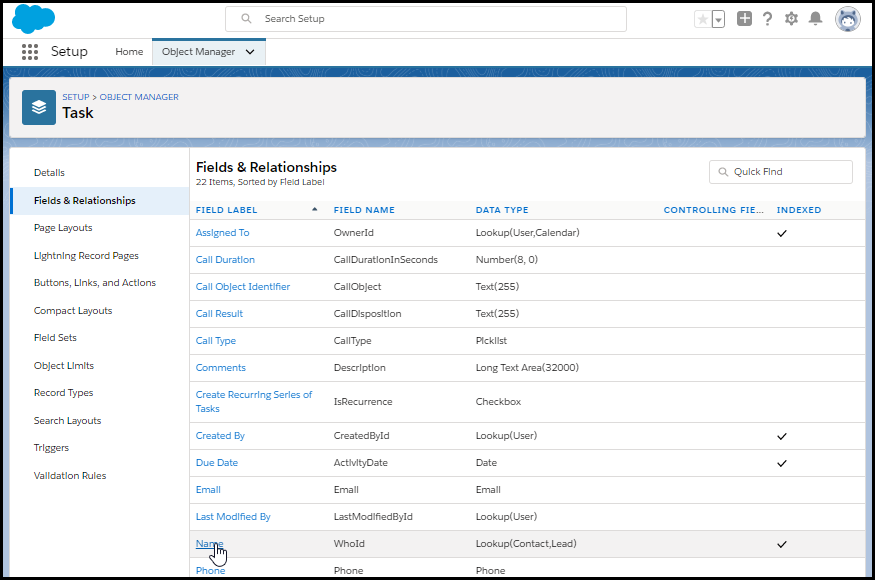Open the Created By field
The width and height of the screenshot is (875, 580).
click(x=220, y=435)
